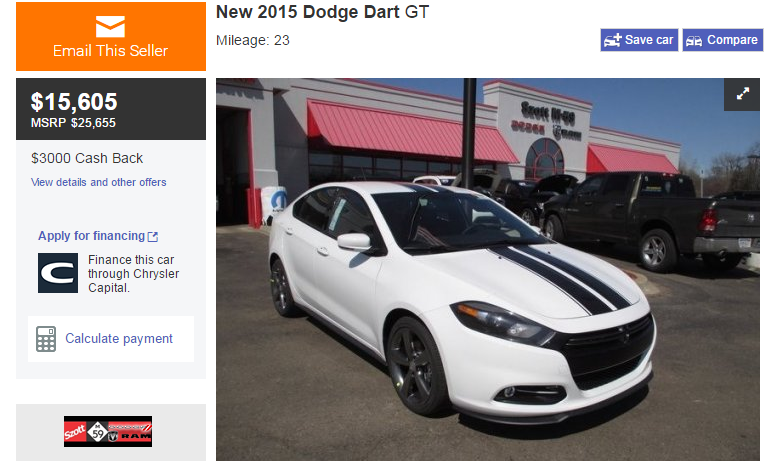Open View details and other offers
The image size is (766, 461).
tap(99, 182)
